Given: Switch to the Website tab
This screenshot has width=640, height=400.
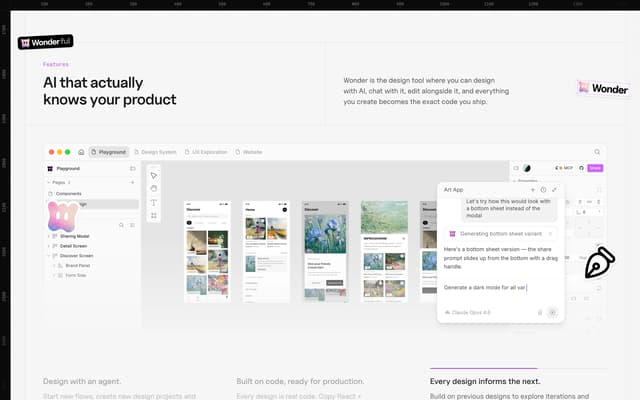Looking at the screenshot, I should 249,152.
